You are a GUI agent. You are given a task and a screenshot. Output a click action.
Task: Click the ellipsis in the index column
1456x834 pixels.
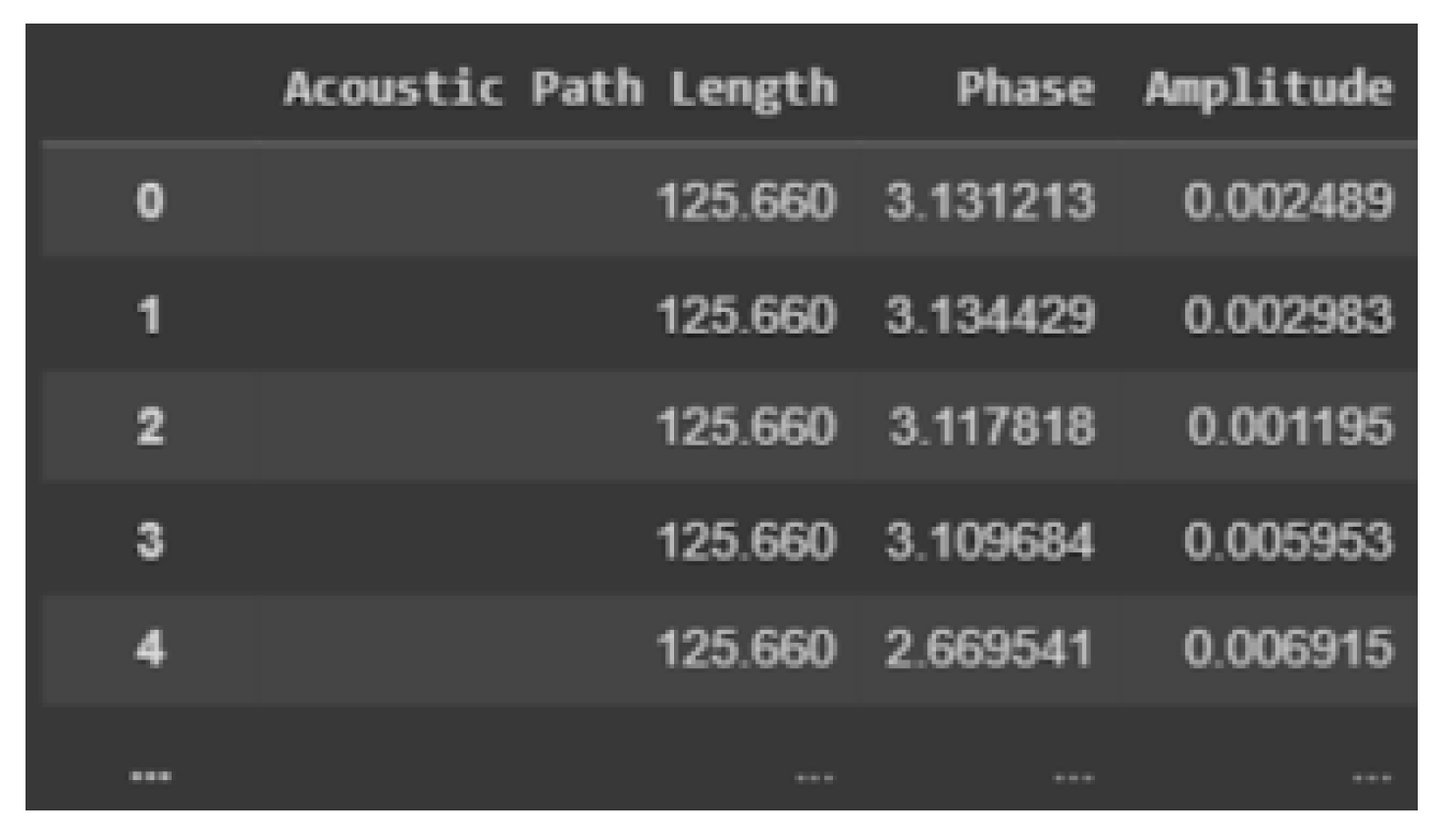[x=150, y=777]
